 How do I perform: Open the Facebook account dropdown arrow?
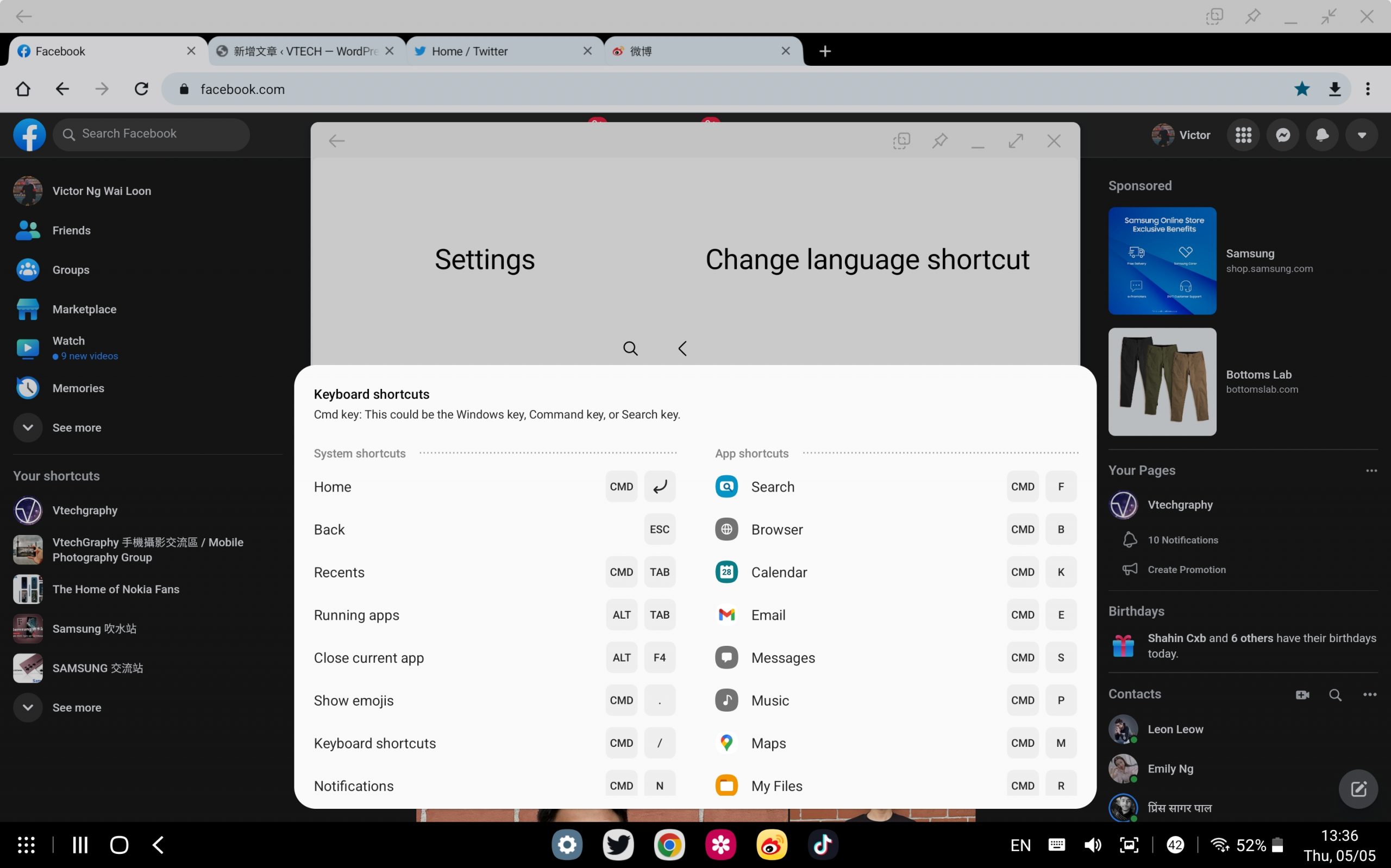[x=1361, y=135]
